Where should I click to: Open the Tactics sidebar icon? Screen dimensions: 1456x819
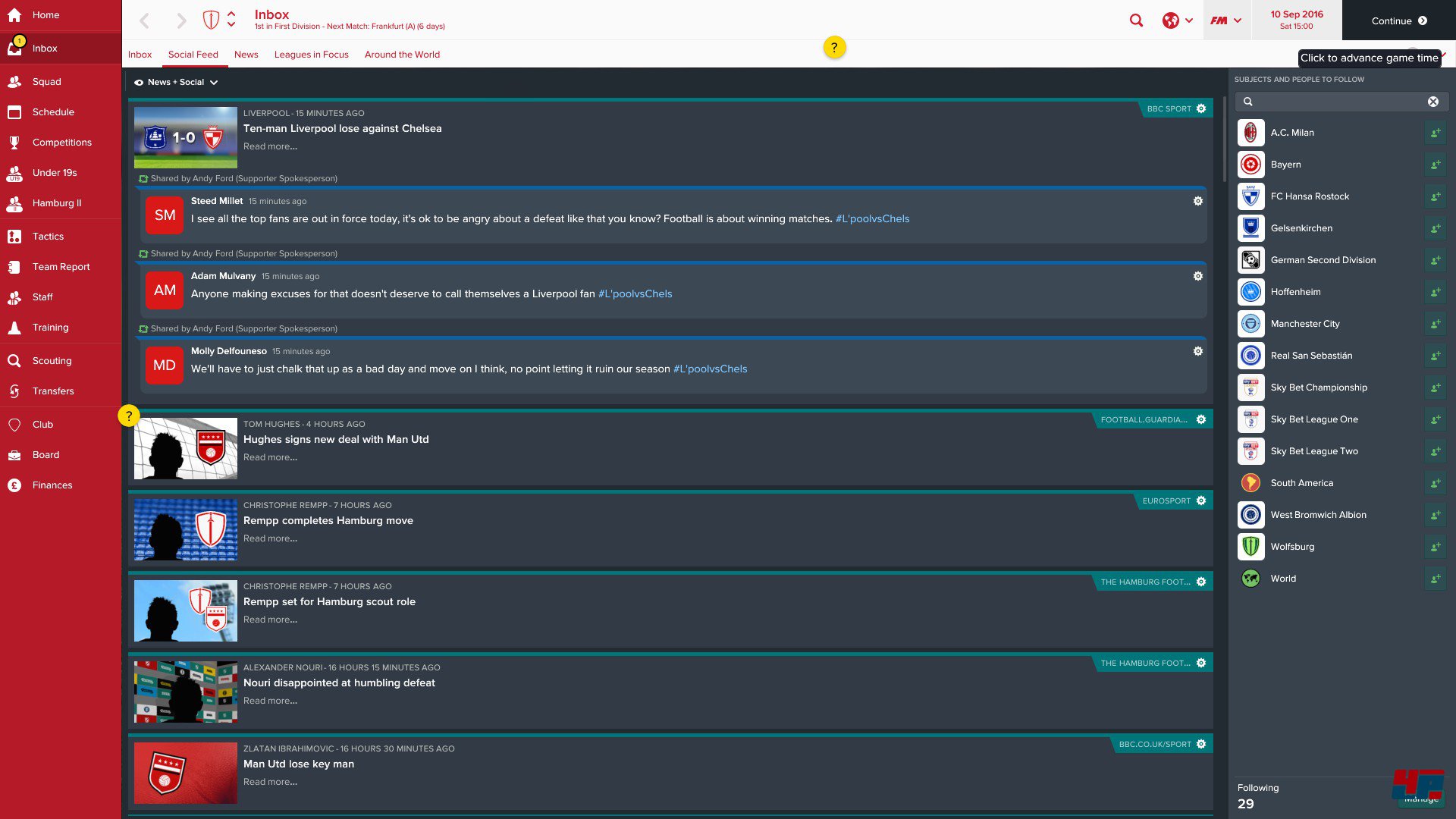(x=14, y=237)
